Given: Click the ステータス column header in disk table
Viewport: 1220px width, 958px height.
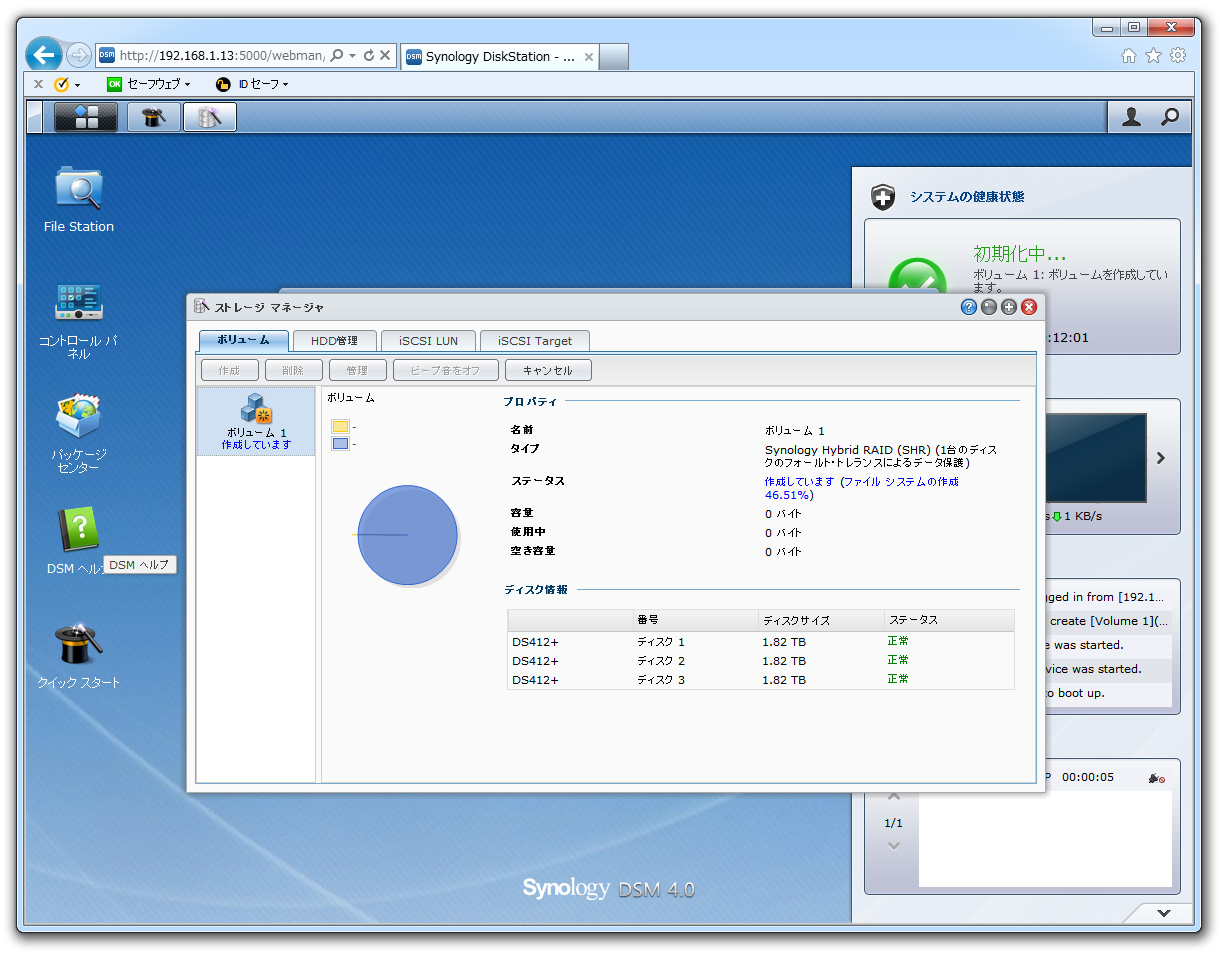Looking at the screenshot, I should [x=949, y=620].
